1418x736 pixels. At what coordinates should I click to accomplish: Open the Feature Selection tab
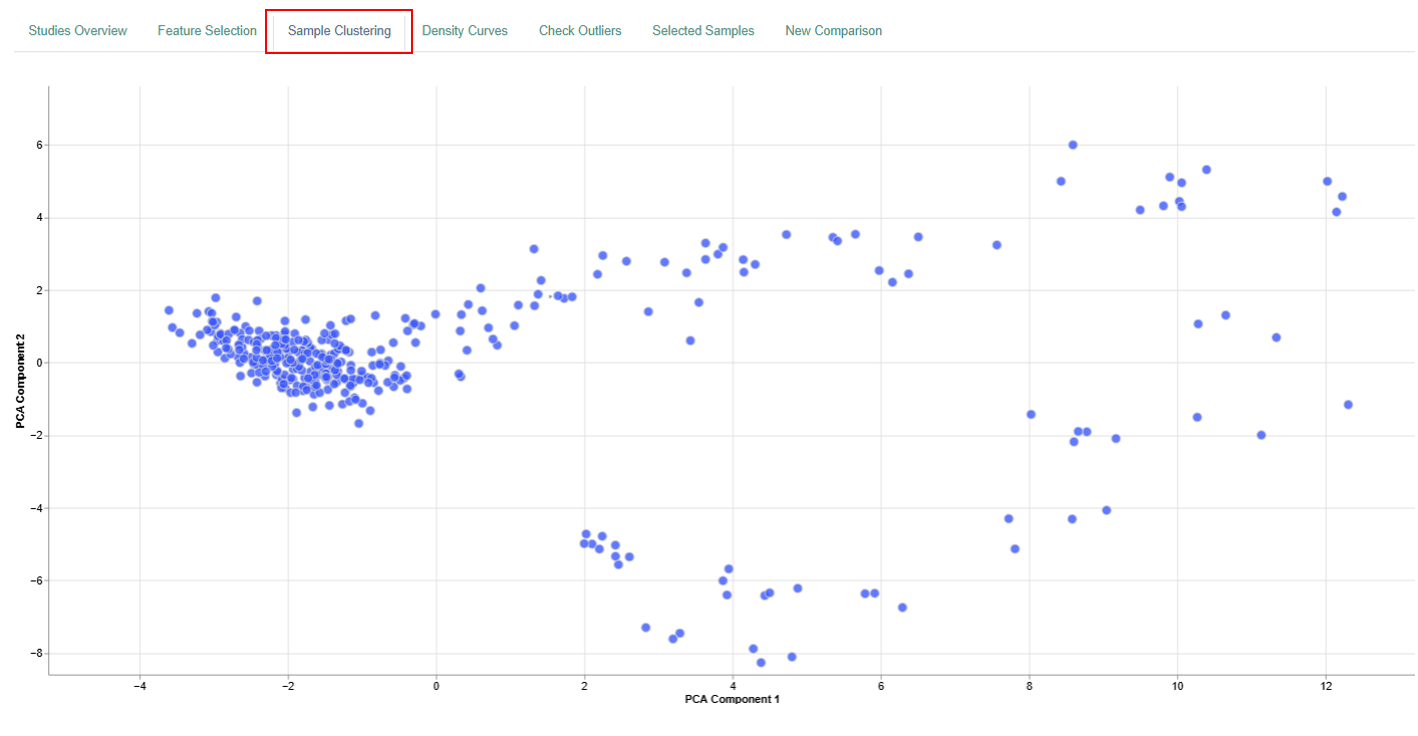click(207, 30)
